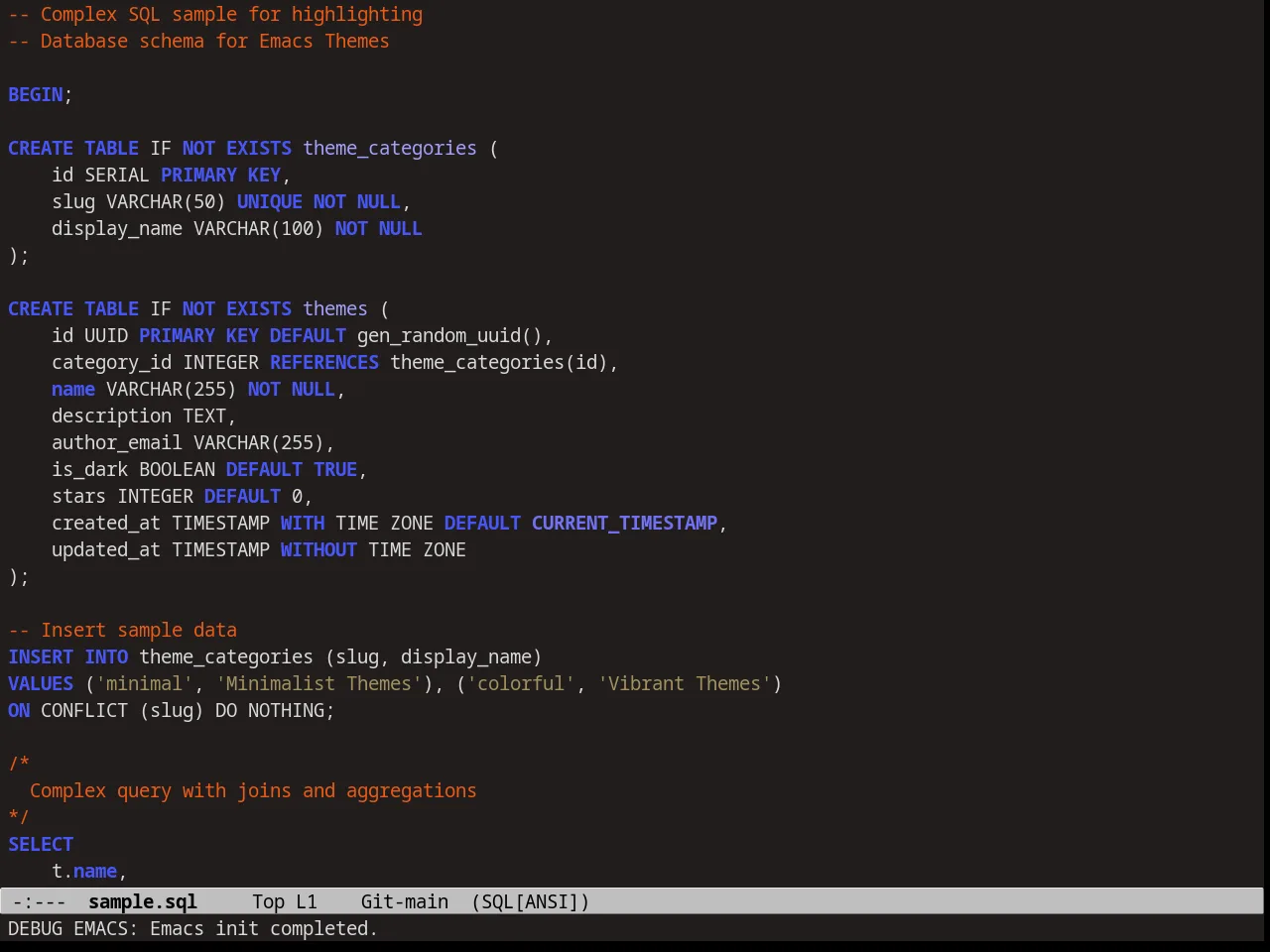Click the 'colorful' string literal
The height and width of the screenshot is (952, 1270).
coord(521,683)
